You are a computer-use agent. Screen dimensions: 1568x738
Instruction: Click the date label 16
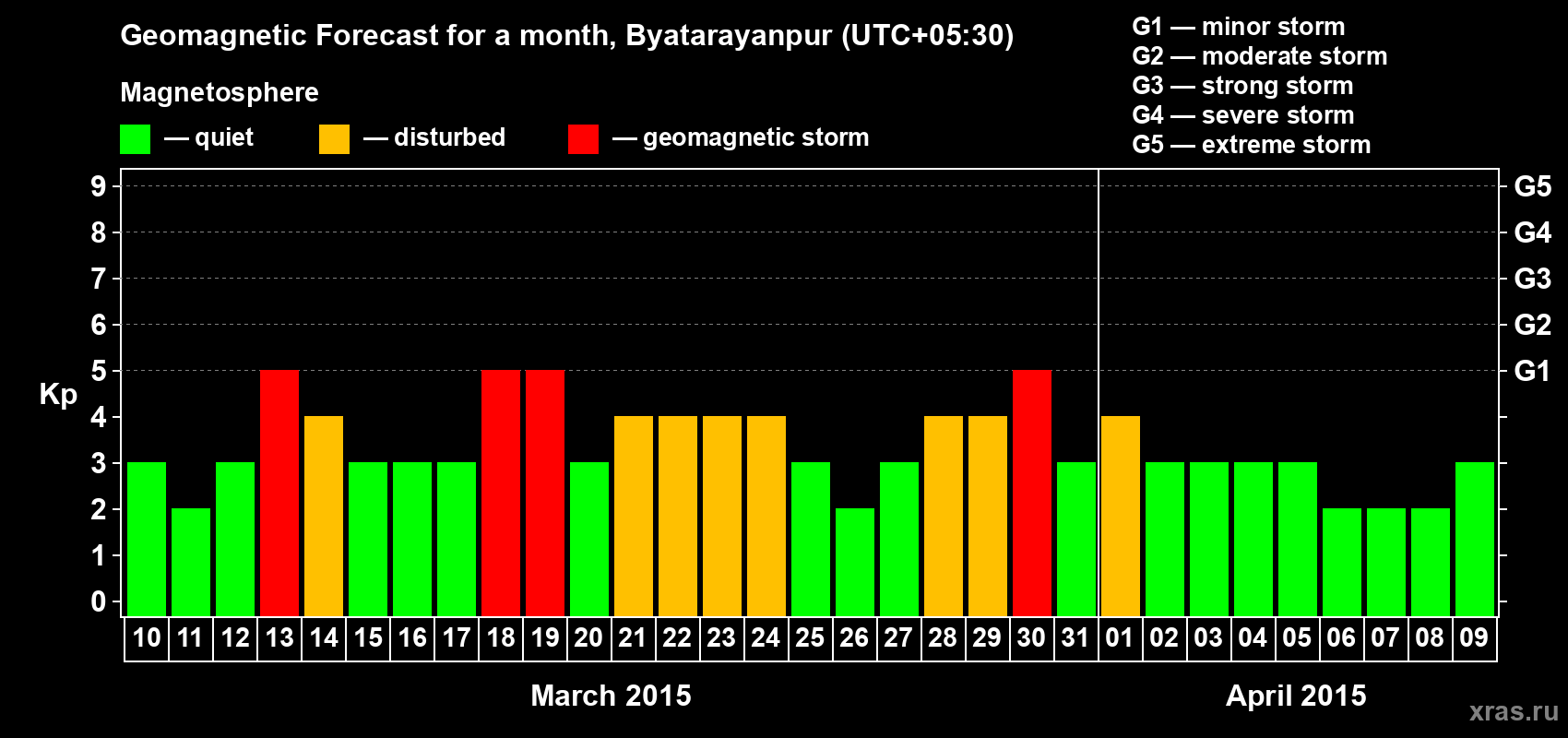pos(412,638)
